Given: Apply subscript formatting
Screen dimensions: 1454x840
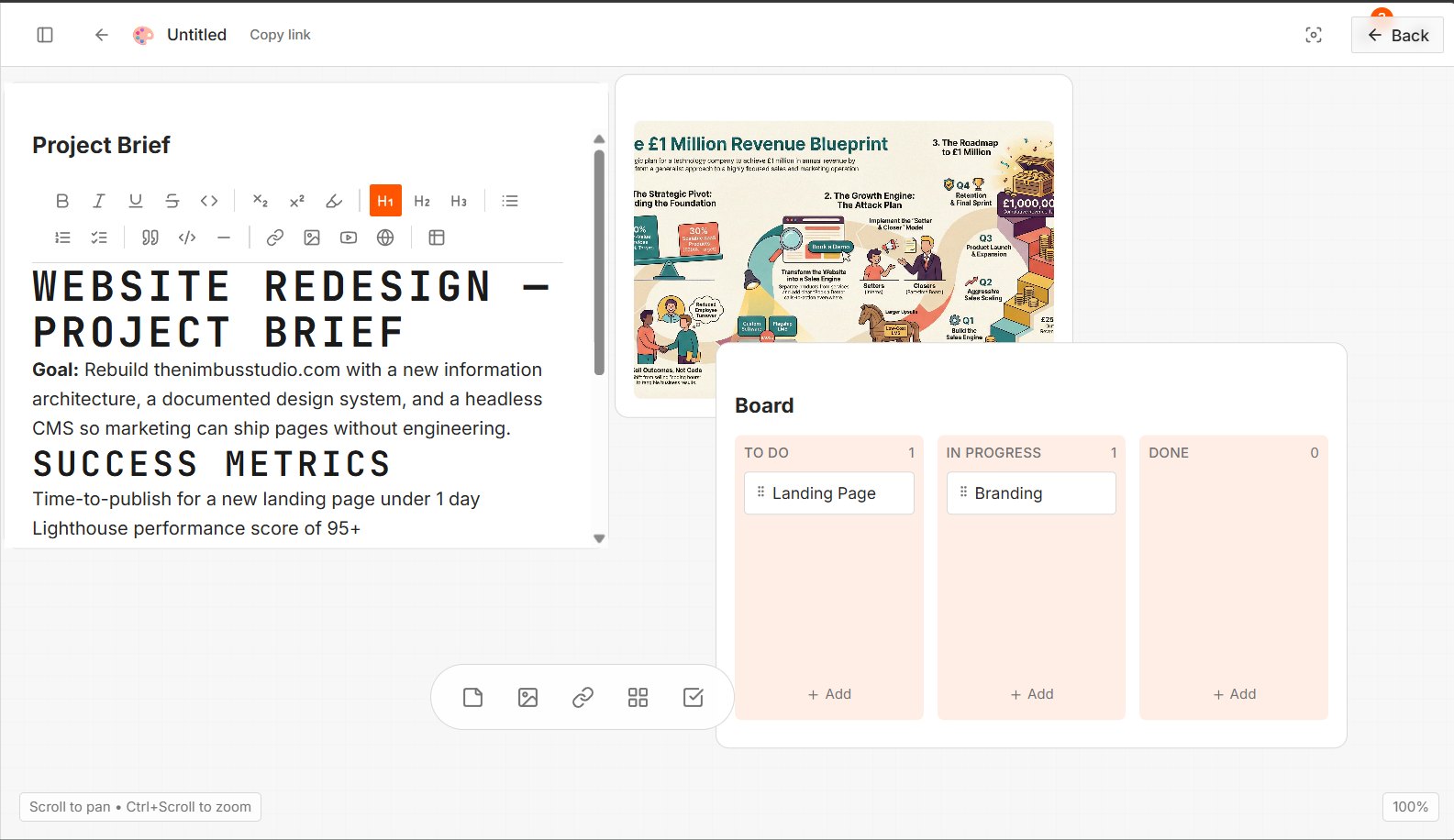Looking at the screenshot, I should click(x=261, y=201).
